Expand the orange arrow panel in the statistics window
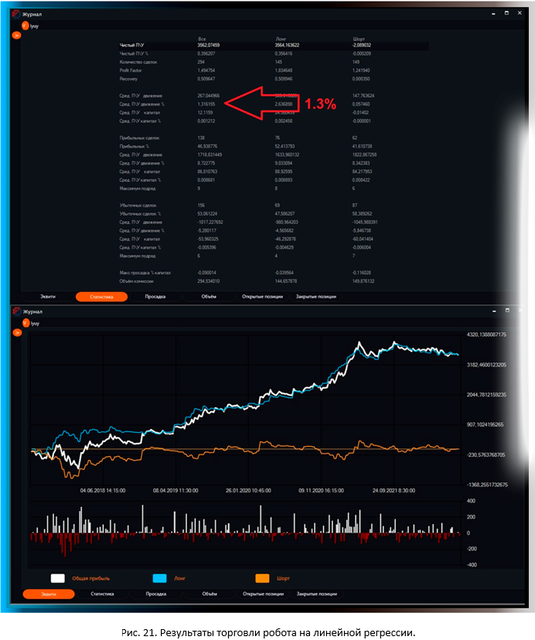The image size is (535, 640). (x=17, y=36)
